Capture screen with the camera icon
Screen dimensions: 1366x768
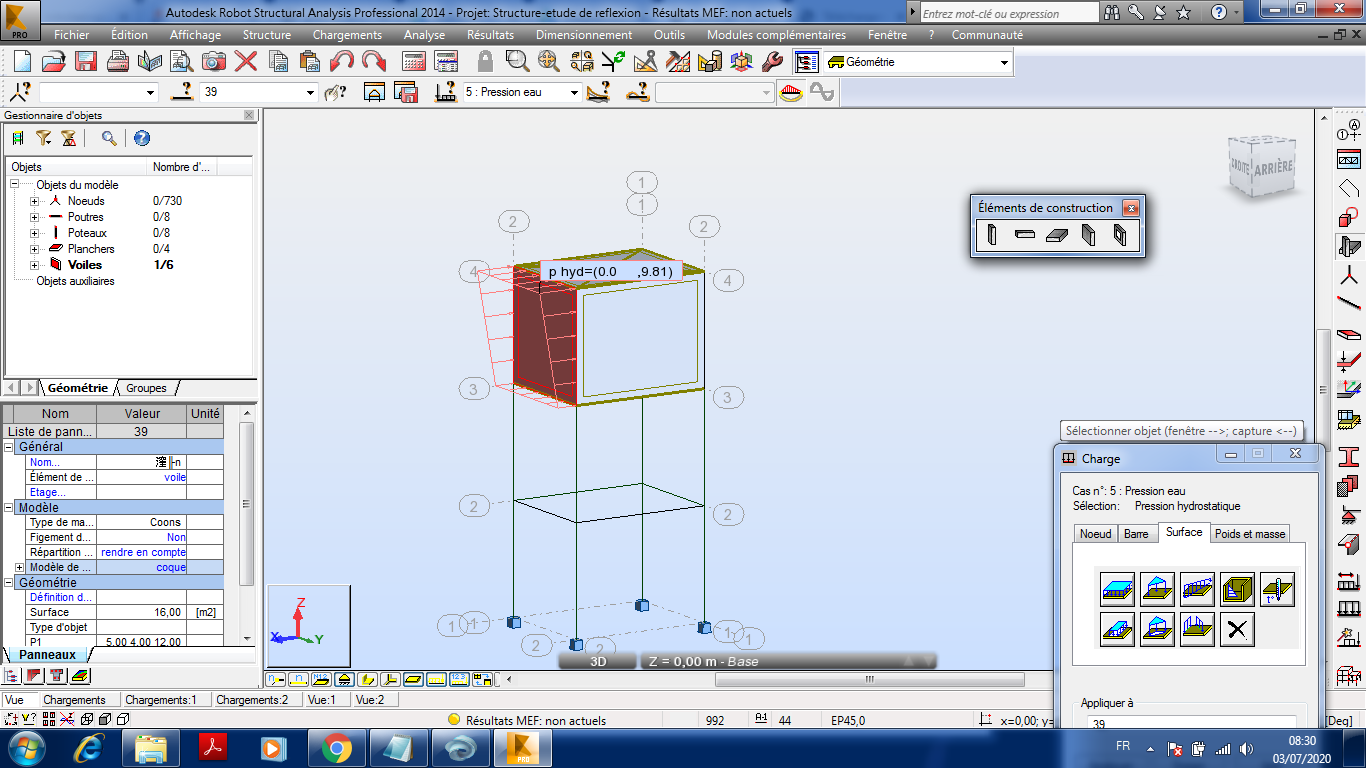(214, 61)
